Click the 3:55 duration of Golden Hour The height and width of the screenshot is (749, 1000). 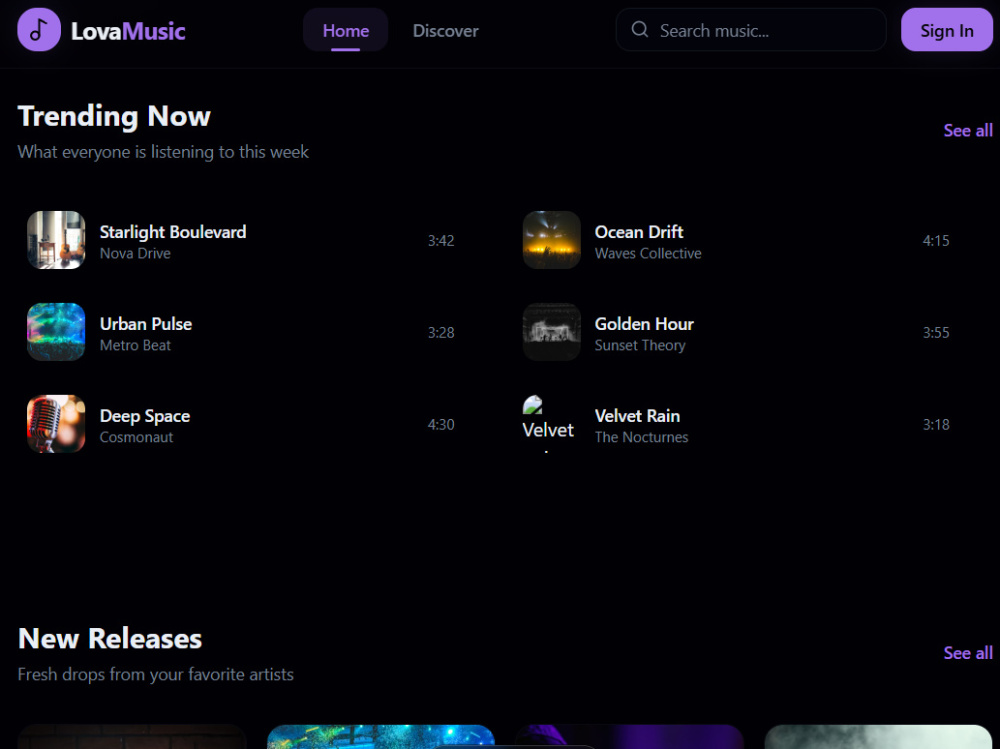[x=936, y=332]
